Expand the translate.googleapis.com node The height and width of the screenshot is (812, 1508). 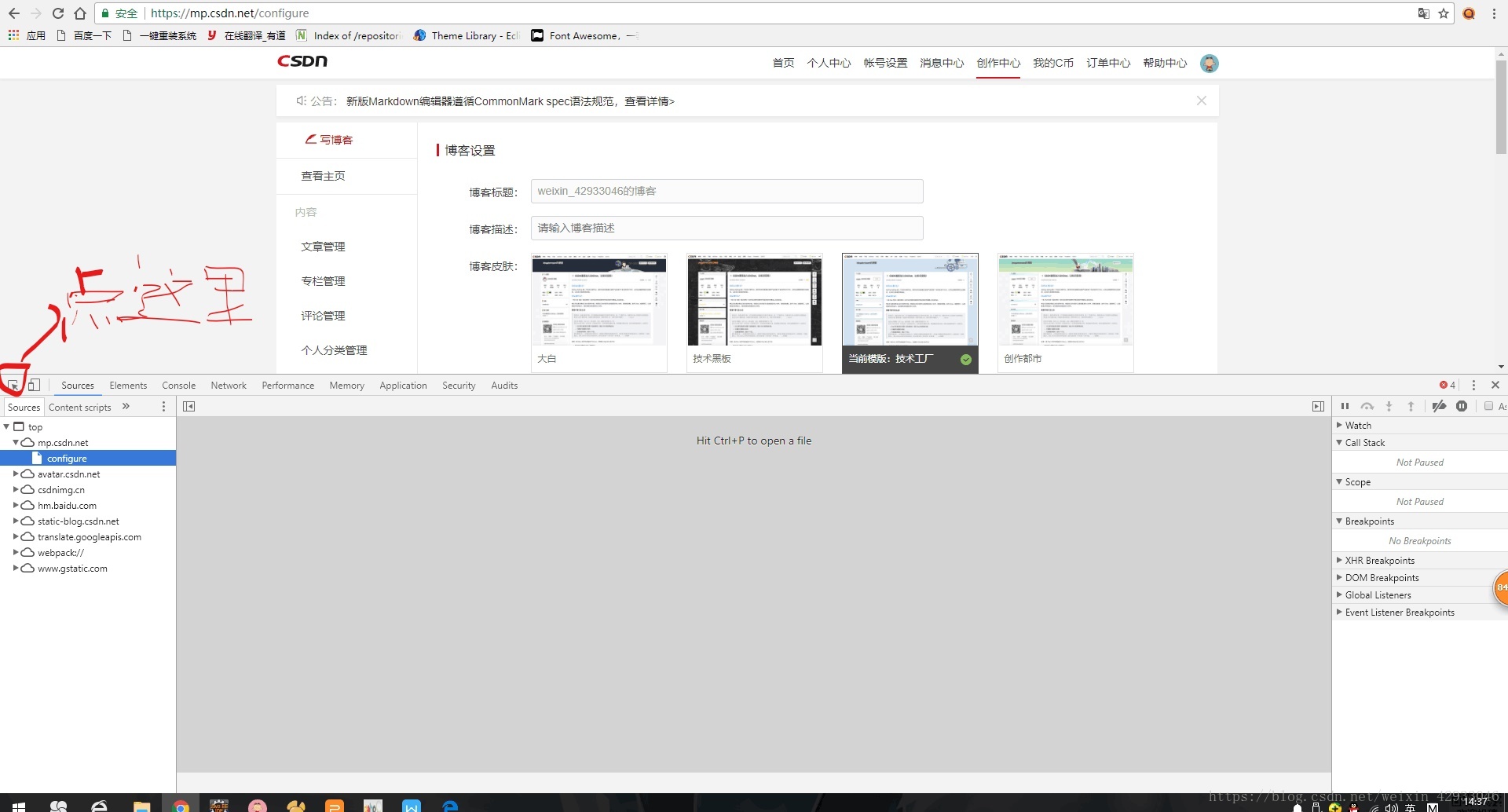pos(16,536)
